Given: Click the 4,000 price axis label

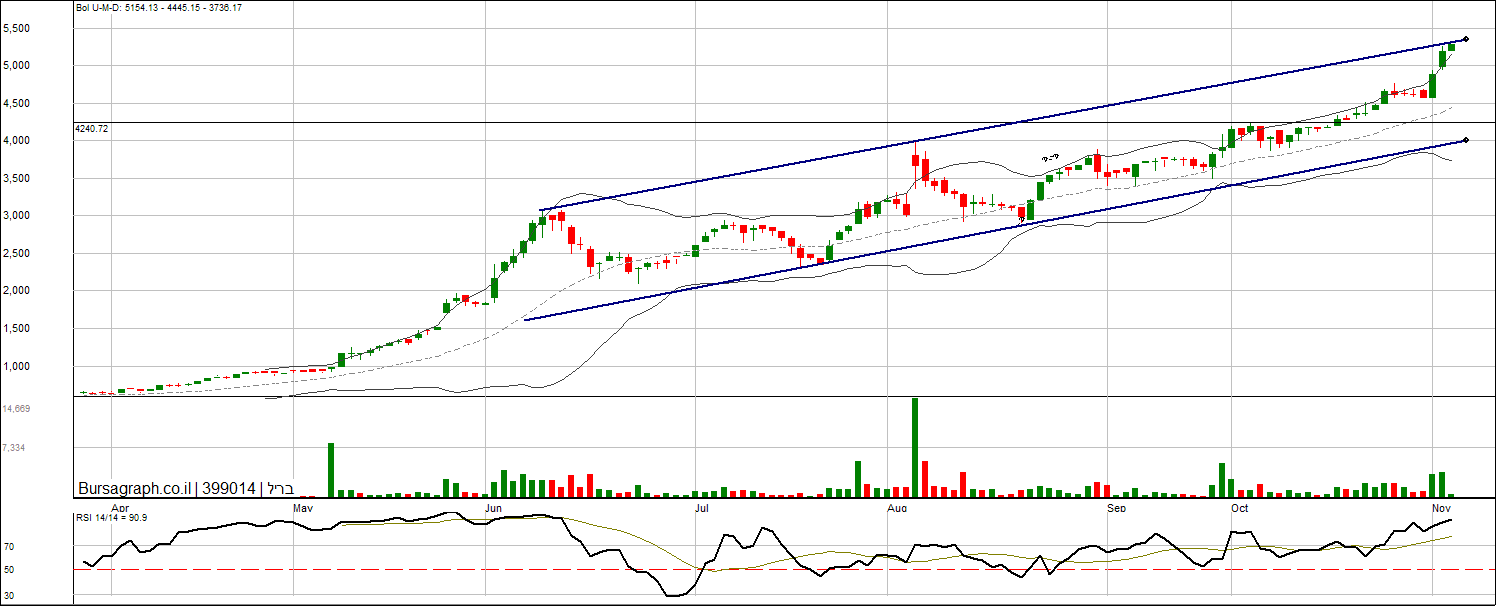Looking at the screenshot, I should (x=17, y=141).
